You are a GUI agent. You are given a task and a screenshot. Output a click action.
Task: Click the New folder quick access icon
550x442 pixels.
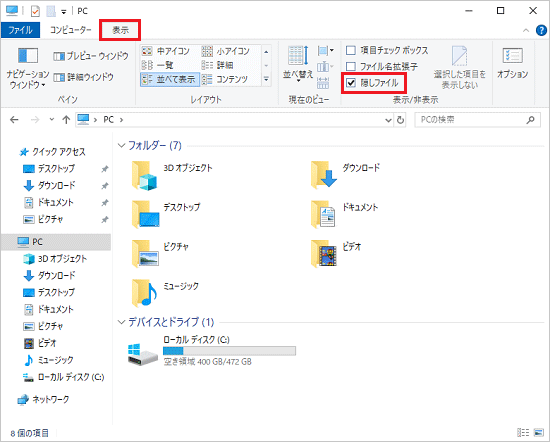(x=51, y=11)
